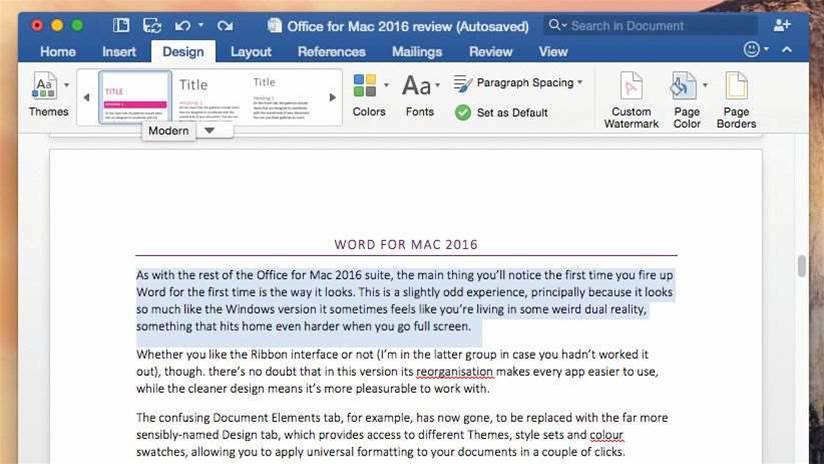824x464 pixels.
Task: Click the sidebar layout icon in title bar
Action: coord(121,25)
